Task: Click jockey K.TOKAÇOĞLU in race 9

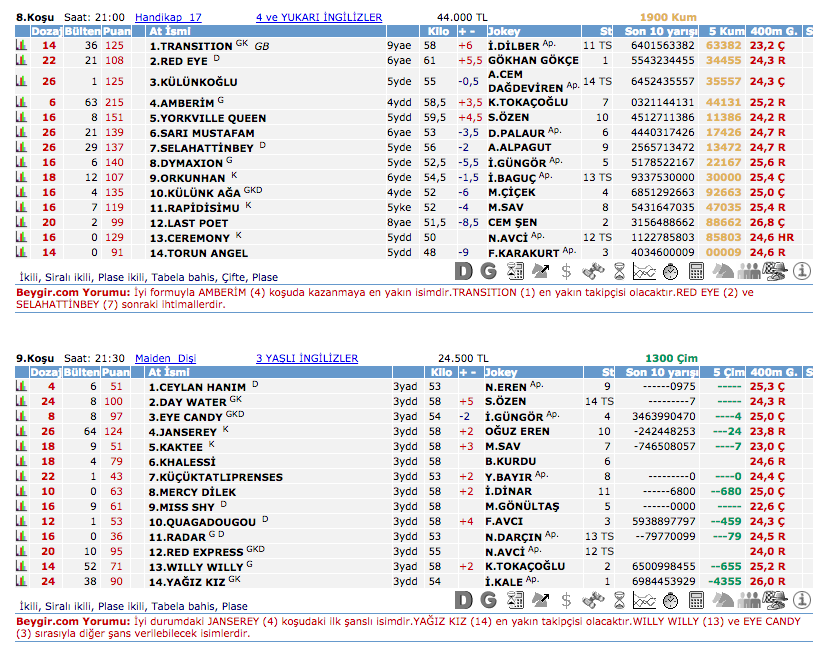Action: [524, 566]
